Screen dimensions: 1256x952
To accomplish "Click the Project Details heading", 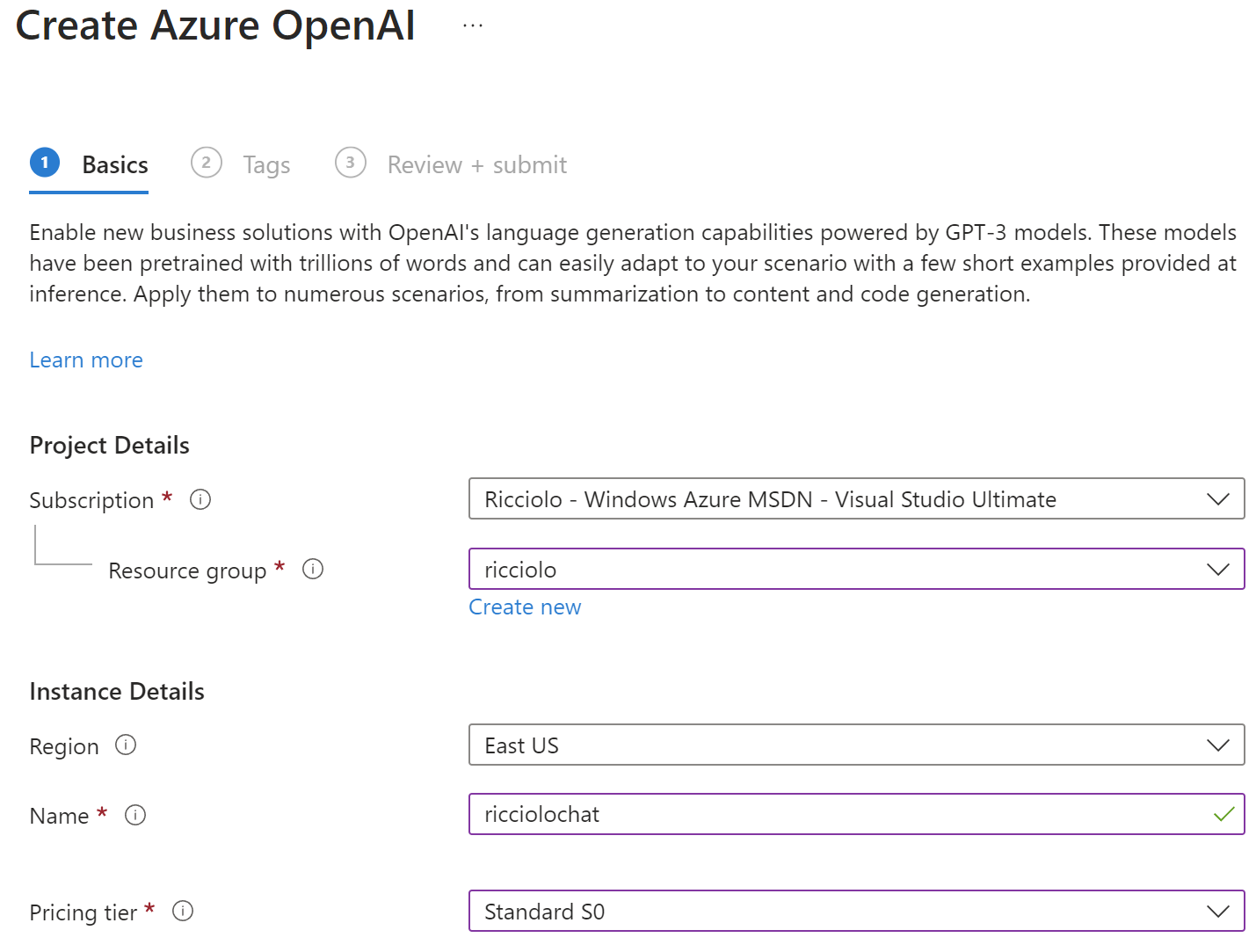I will [110, 446].
